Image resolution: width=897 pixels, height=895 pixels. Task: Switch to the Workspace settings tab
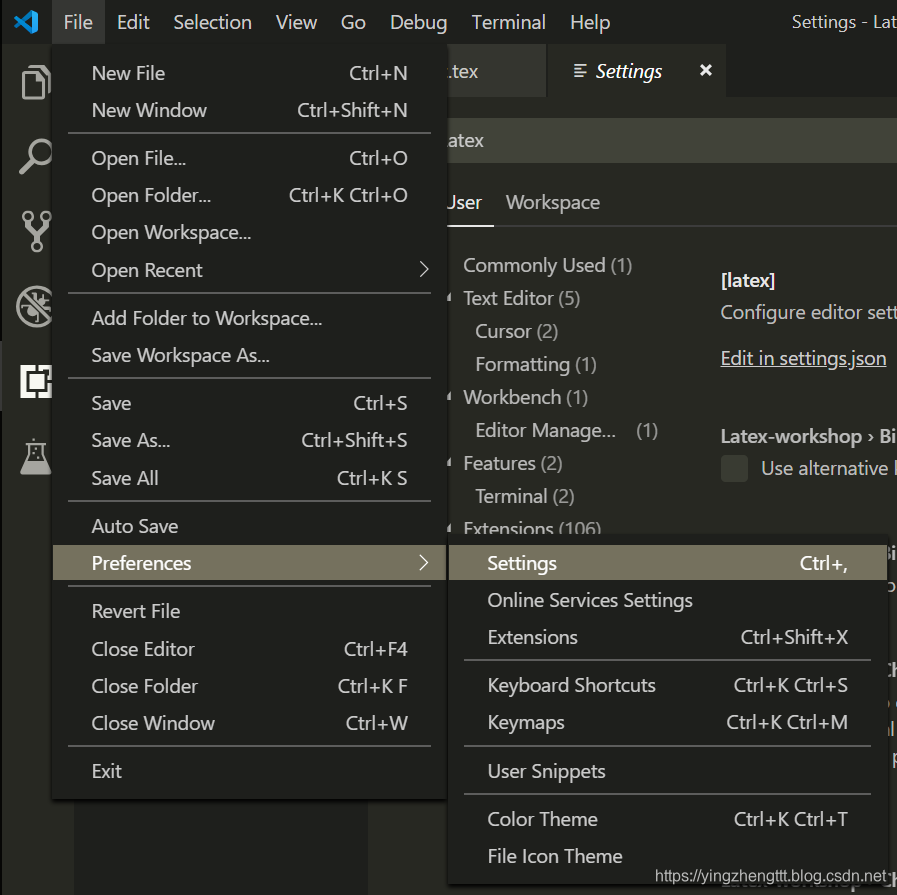click(x=553, y=202)
